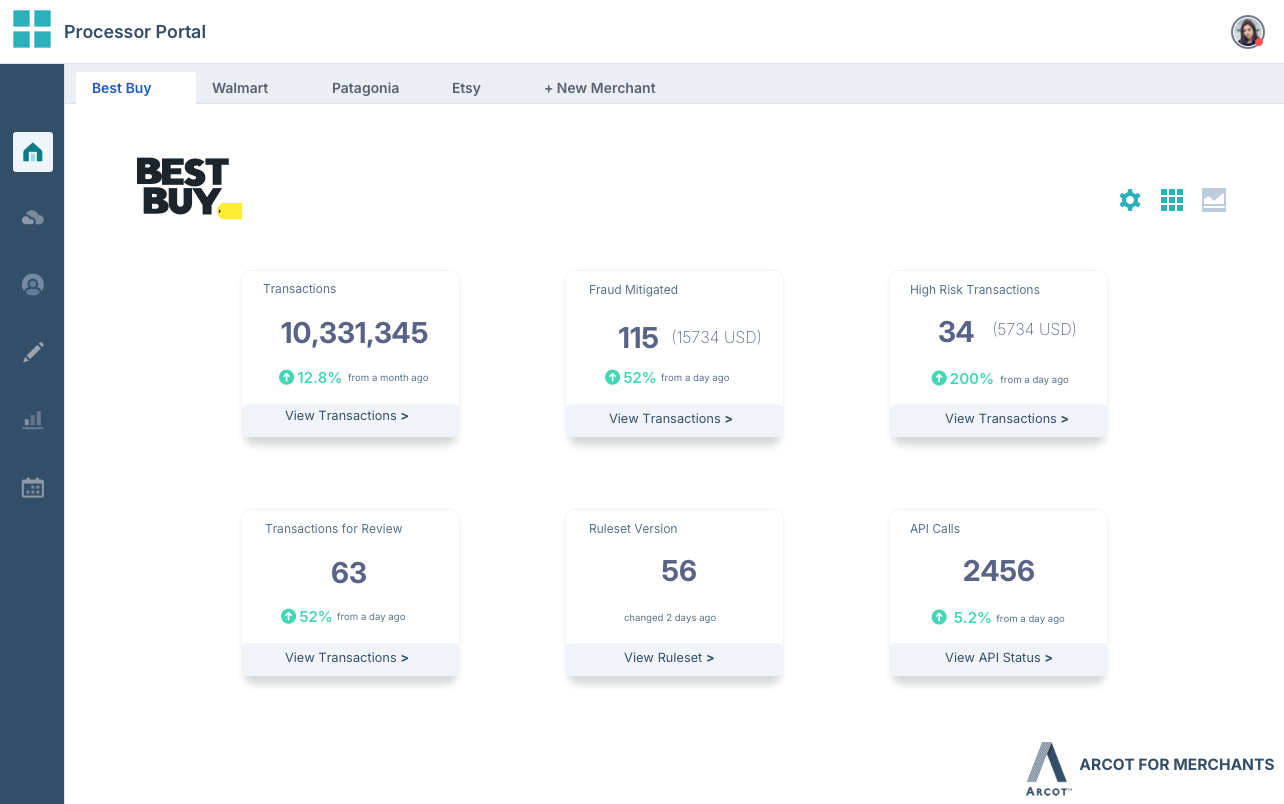Image resolution: width=1284 pixels, height=804 pixels.
Task: Open the merchant settings gear icon
Action: tap(1130, 200)
